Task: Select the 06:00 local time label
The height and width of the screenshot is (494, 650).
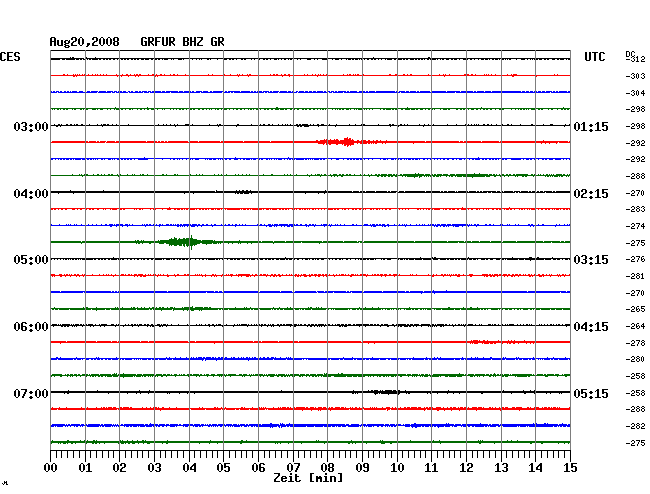Action: 31,327
